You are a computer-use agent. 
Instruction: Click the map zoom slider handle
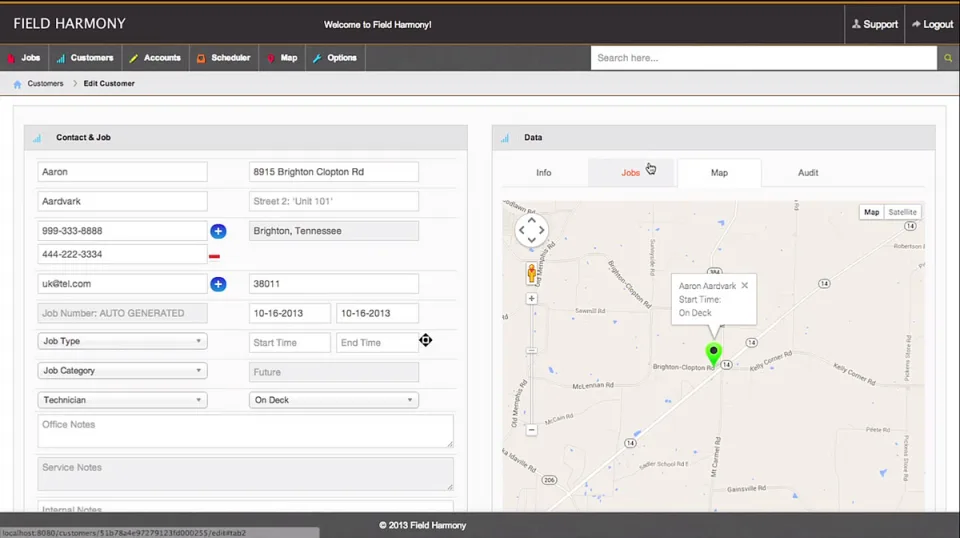(531, 351)
